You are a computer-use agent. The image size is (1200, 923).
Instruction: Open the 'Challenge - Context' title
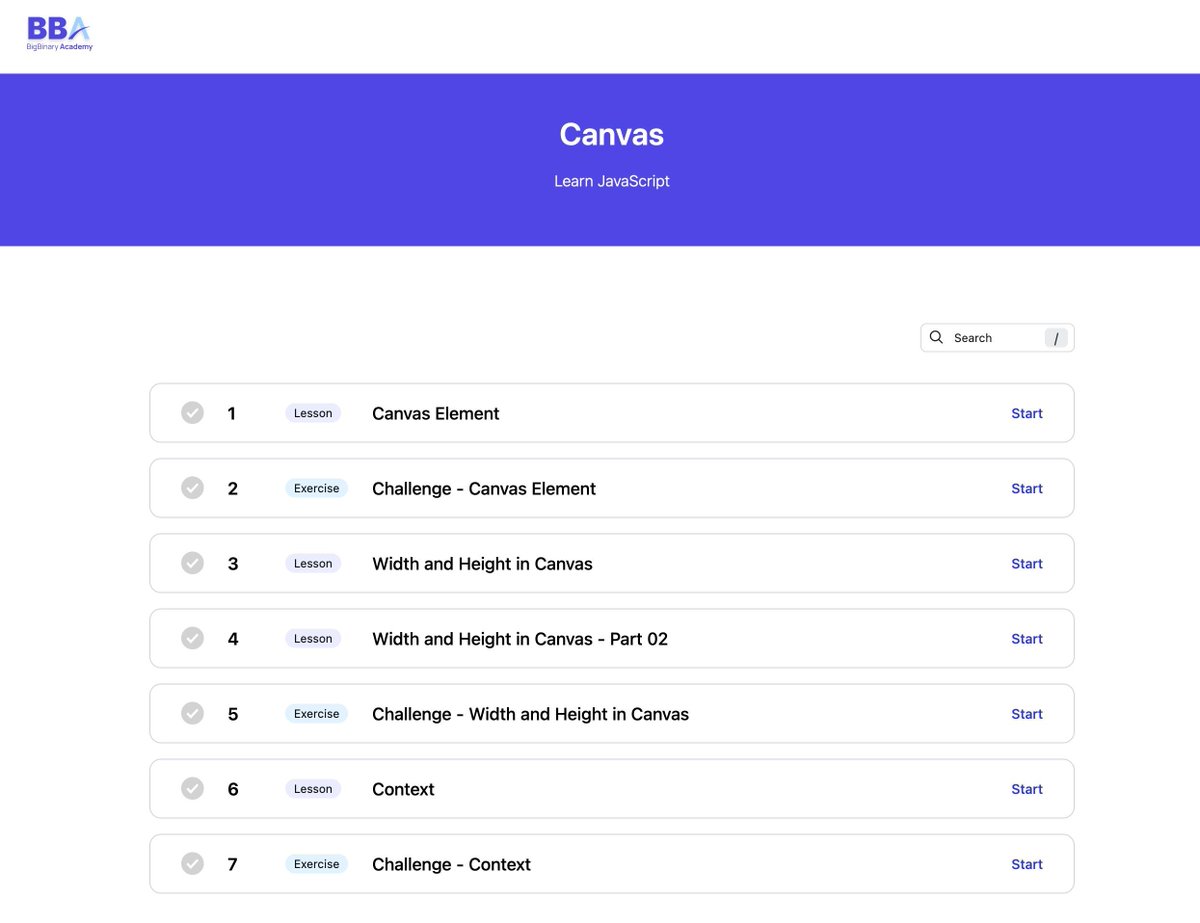[x=451, y=863]
